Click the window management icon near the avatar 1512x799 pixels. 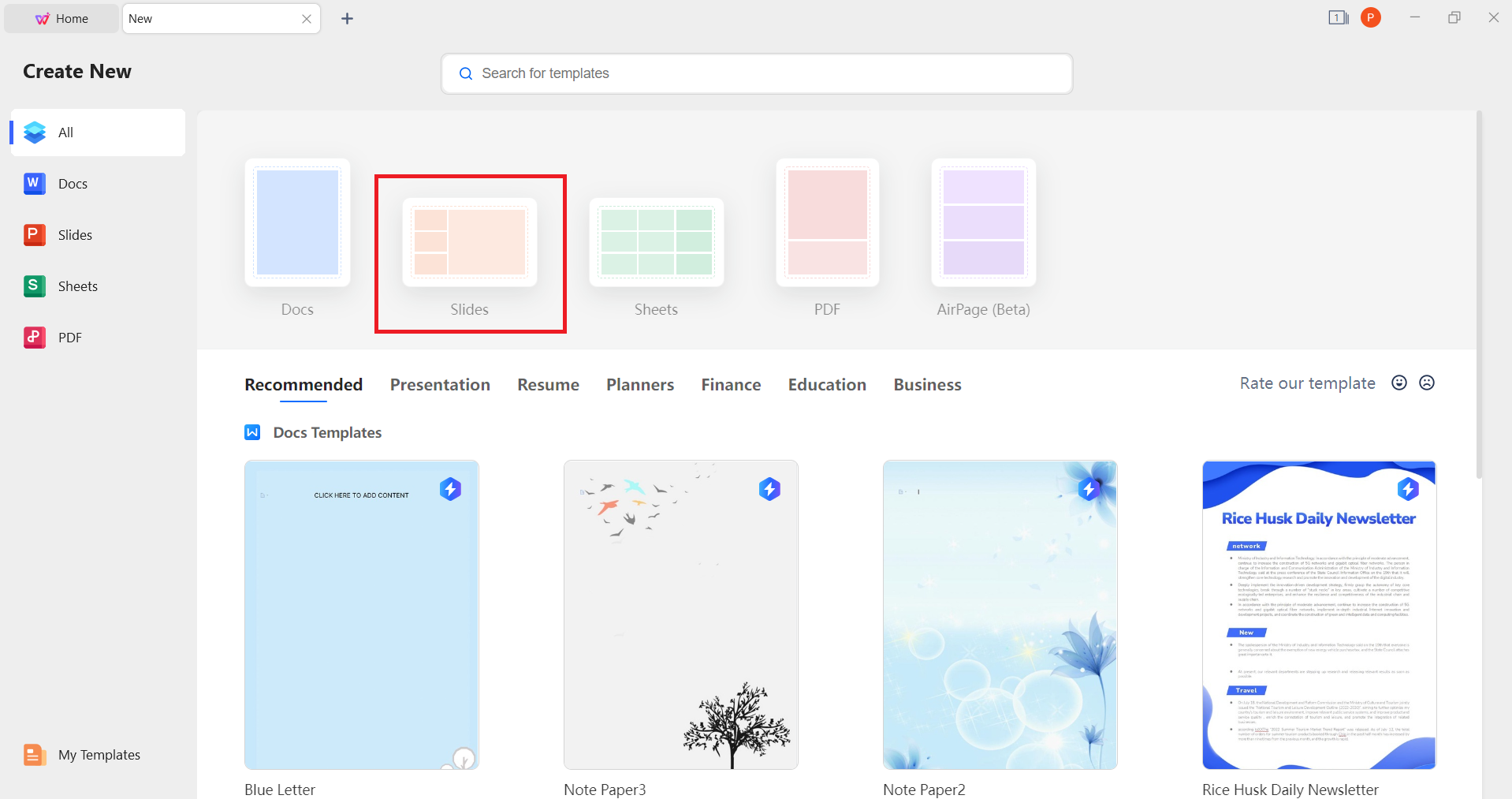(1338, 17)
